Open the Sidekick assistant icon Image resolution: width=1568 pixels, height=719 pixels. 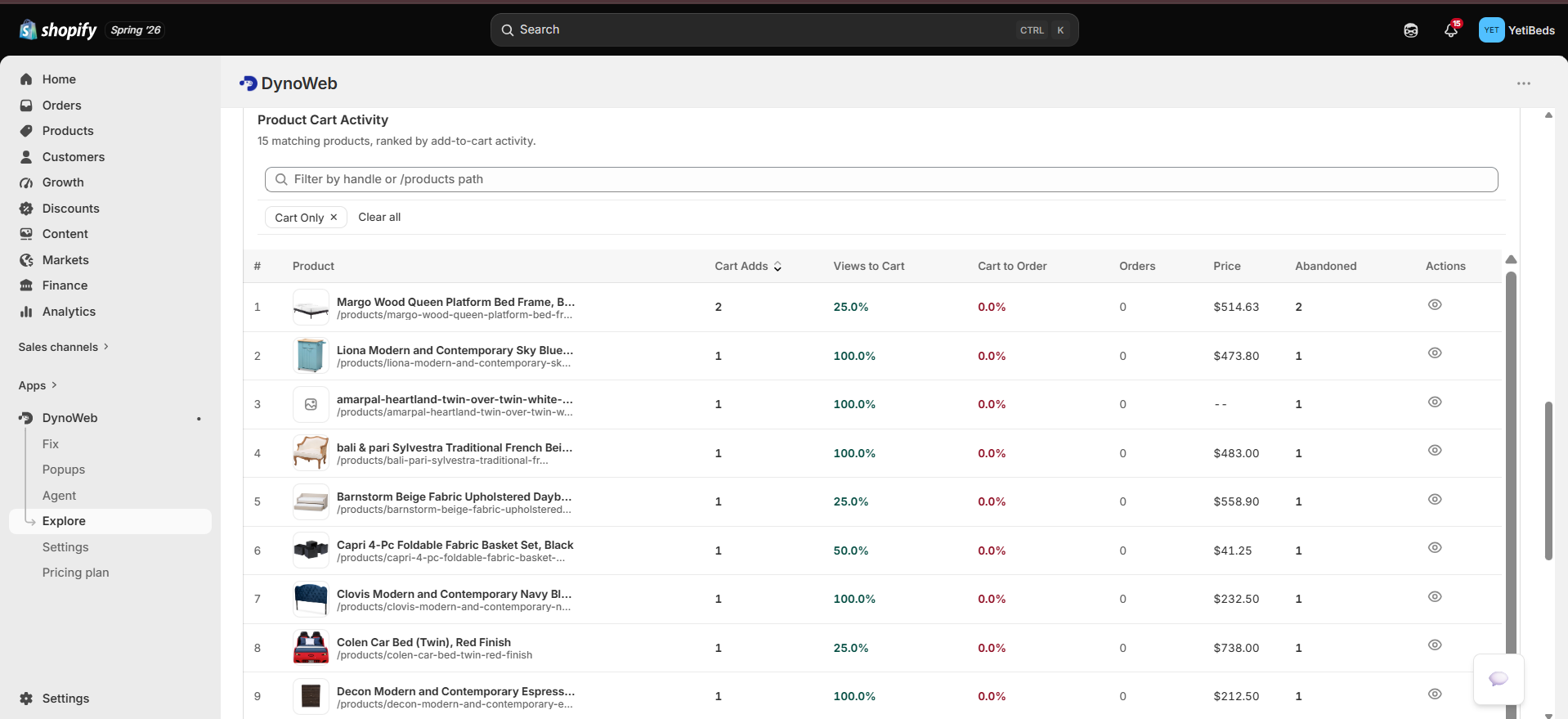[x=1411, y=30]
